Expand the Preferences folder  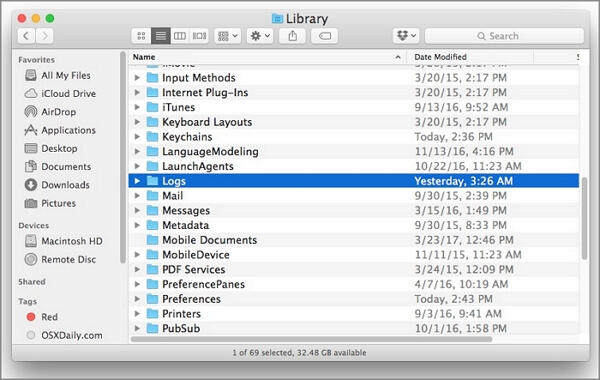click(x=137, y=299)
